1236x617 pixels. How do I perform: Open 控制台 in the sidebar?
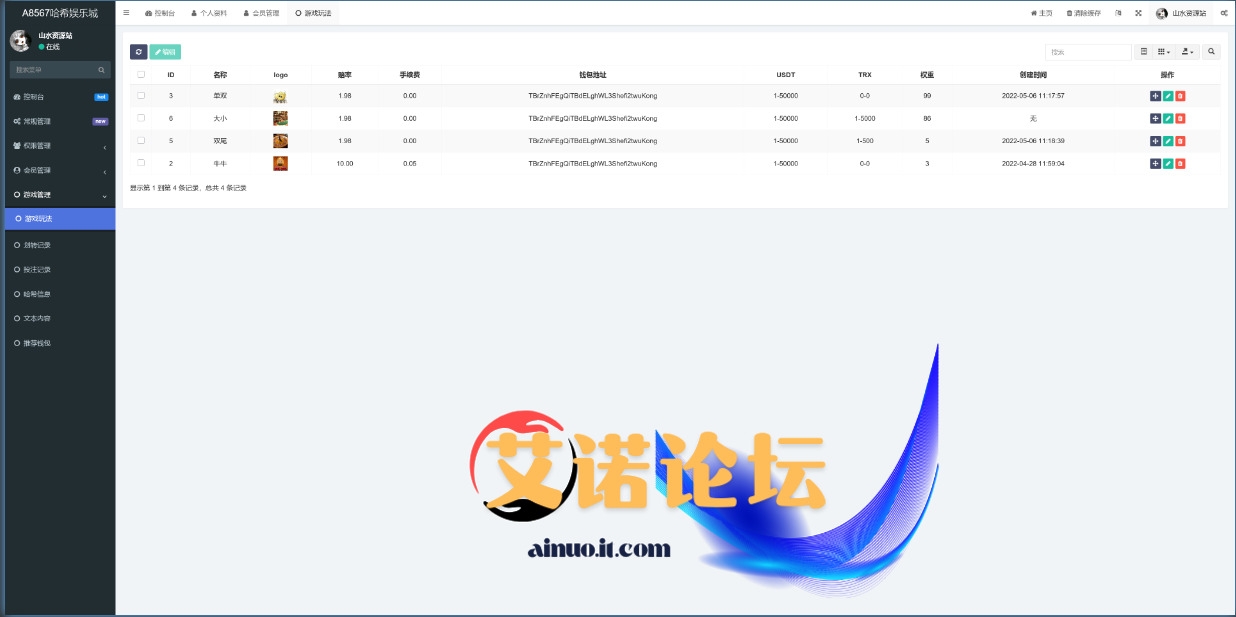coord(58,97)
